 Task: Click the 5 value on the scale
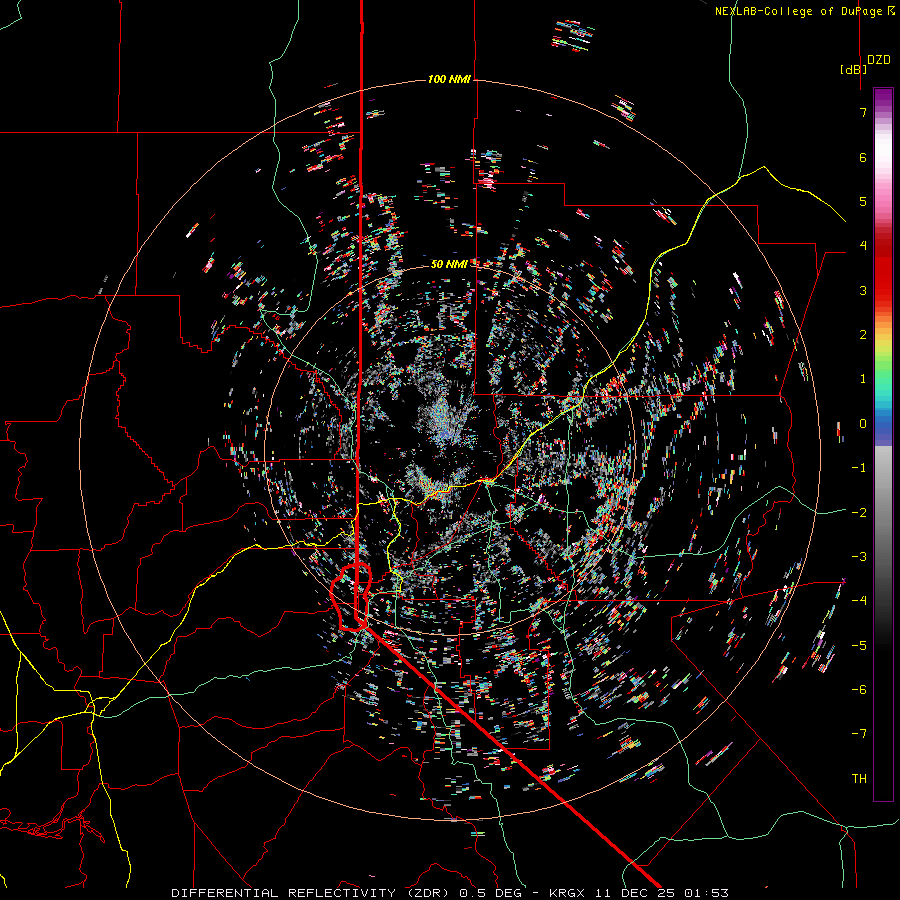point(863,201)
